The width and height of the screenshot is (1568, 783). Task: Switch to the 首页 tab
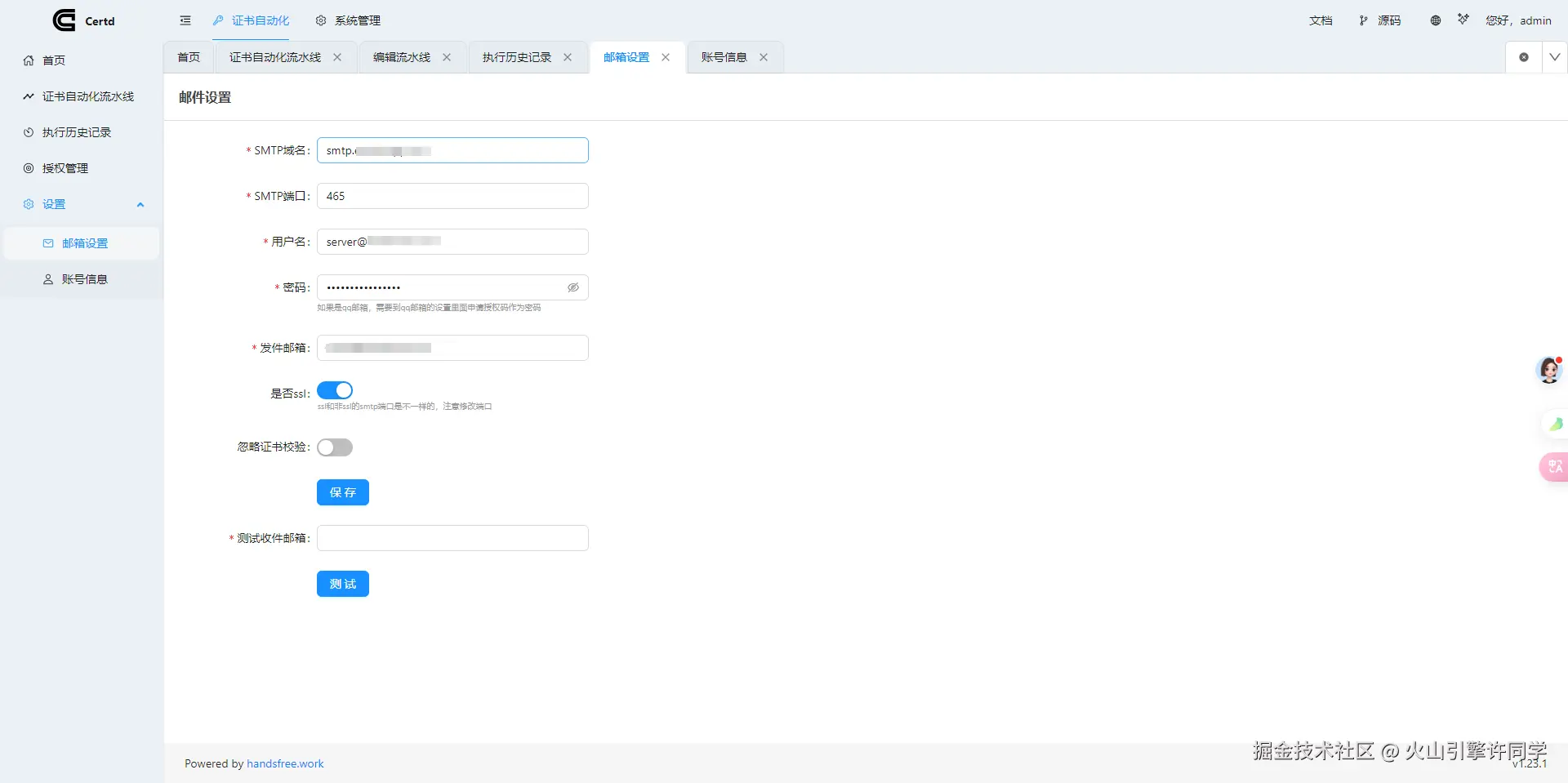coord(189,57)
